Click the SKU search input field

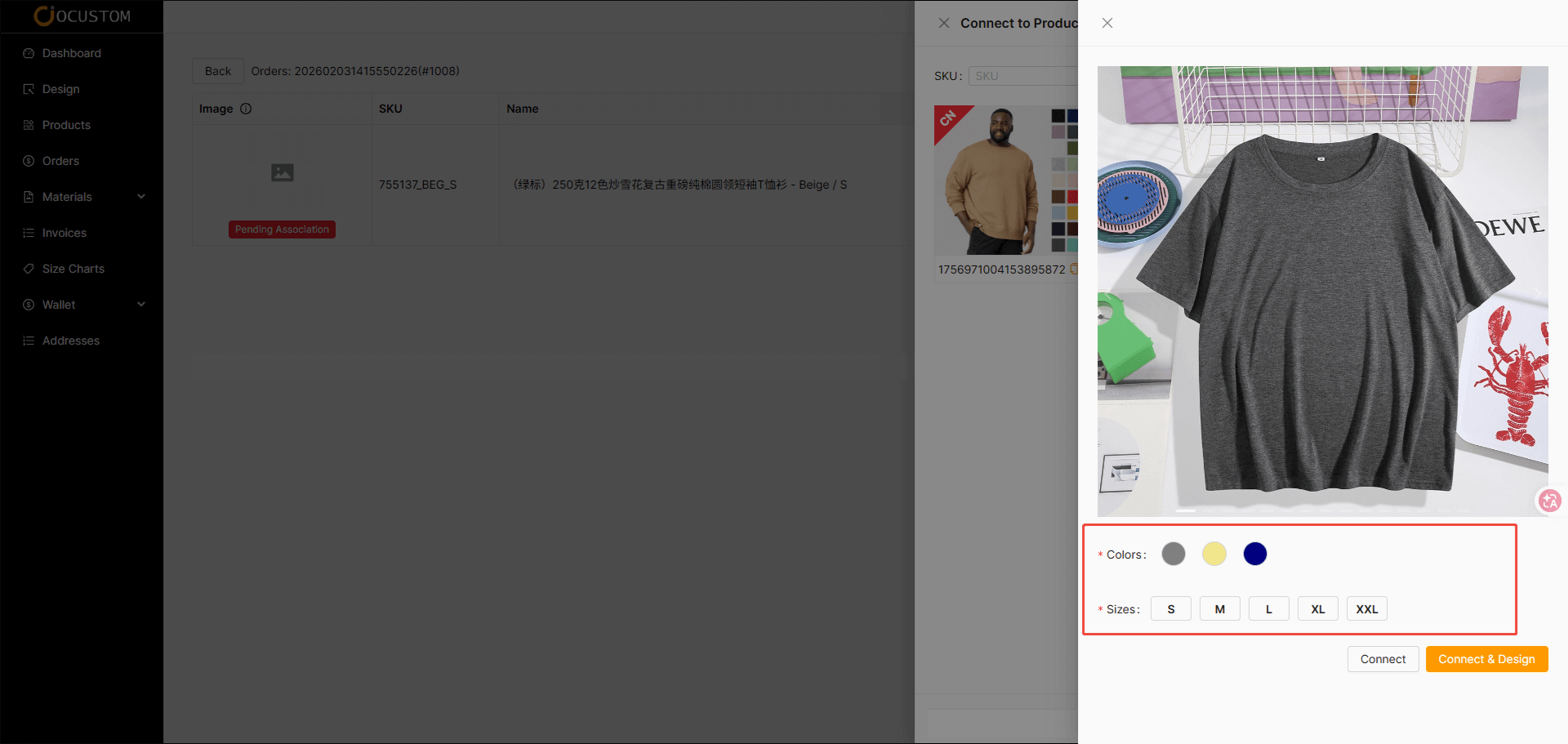click(x=1022, y=76)
